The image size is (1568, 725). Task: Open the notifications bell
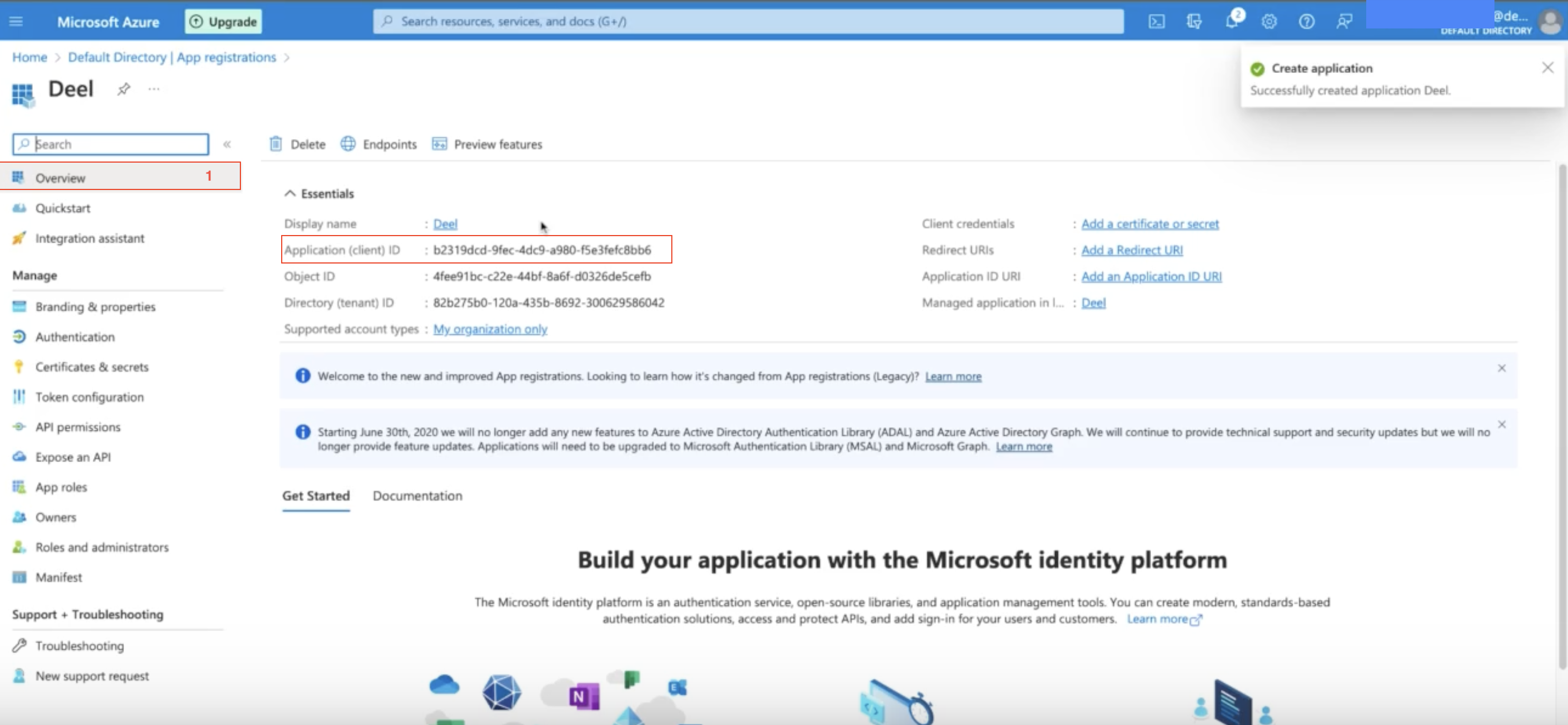point(1232,21)
